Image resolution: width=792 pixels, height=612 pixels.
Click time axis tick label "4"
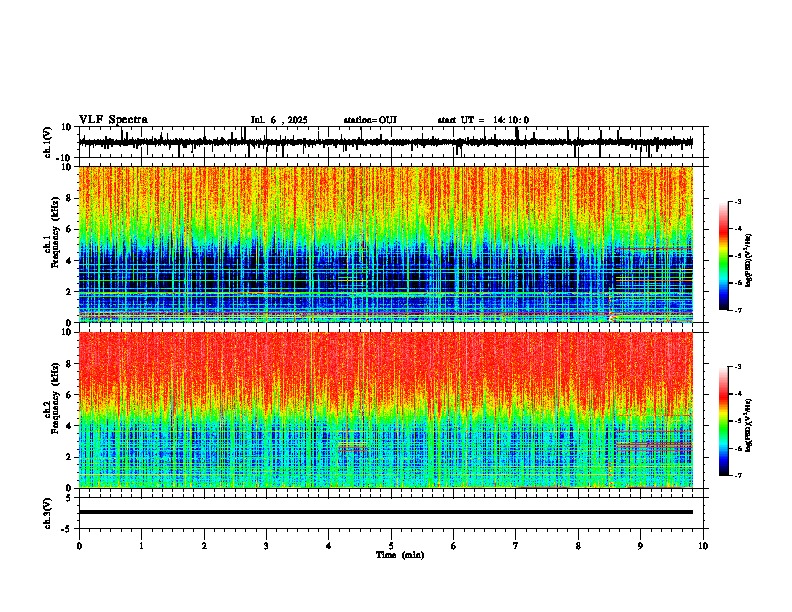coord(329,546)
